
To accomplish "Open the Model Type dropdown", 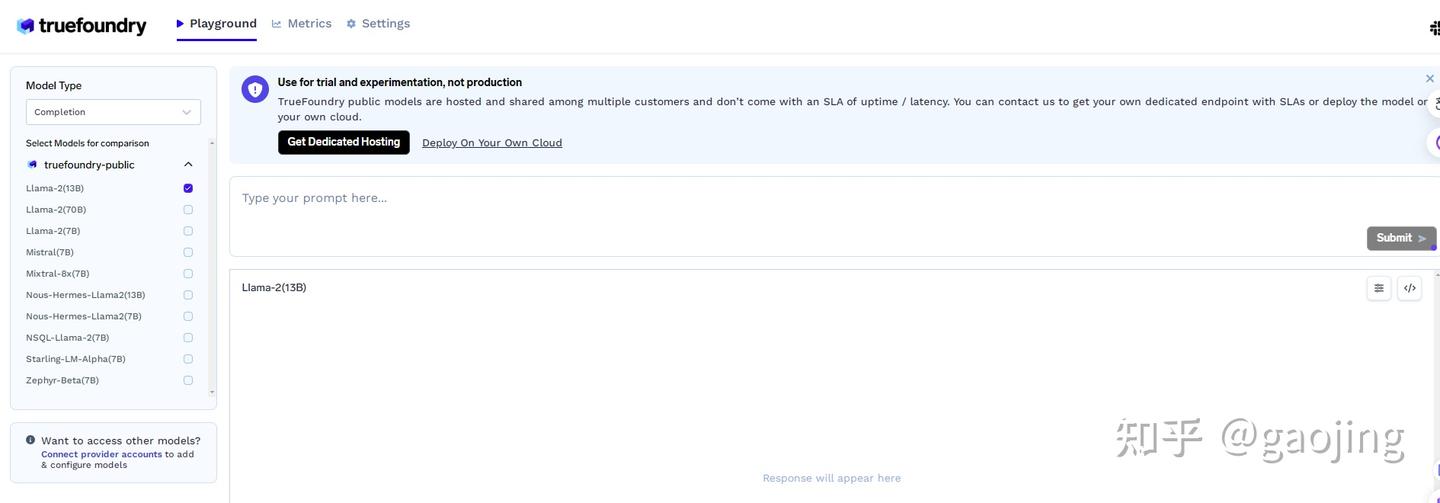I will click(x=113, y=112).
